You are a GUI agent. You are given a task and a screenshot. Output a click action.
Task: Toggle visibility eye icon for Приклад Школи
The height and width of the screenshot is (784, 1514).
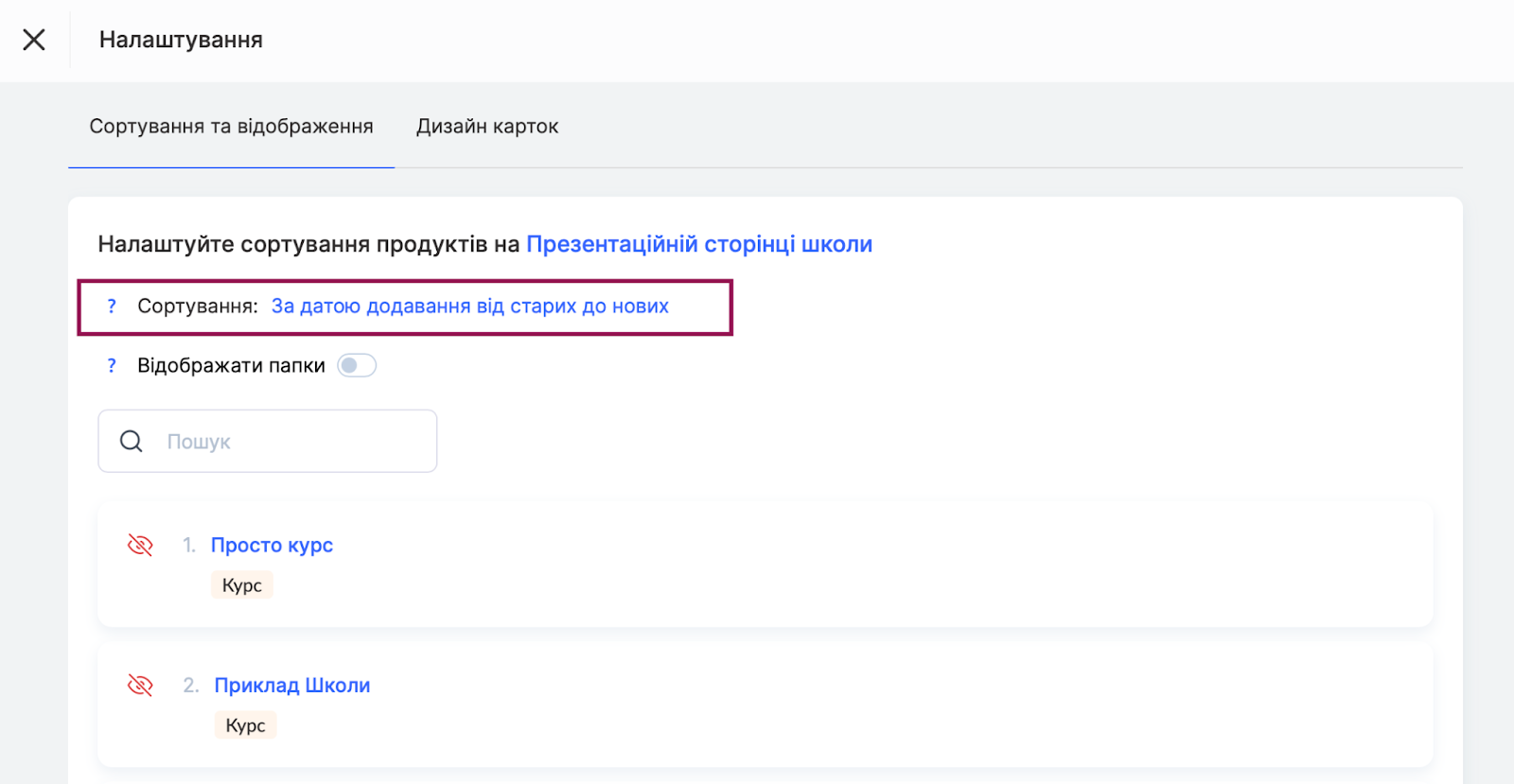(140, 686)
